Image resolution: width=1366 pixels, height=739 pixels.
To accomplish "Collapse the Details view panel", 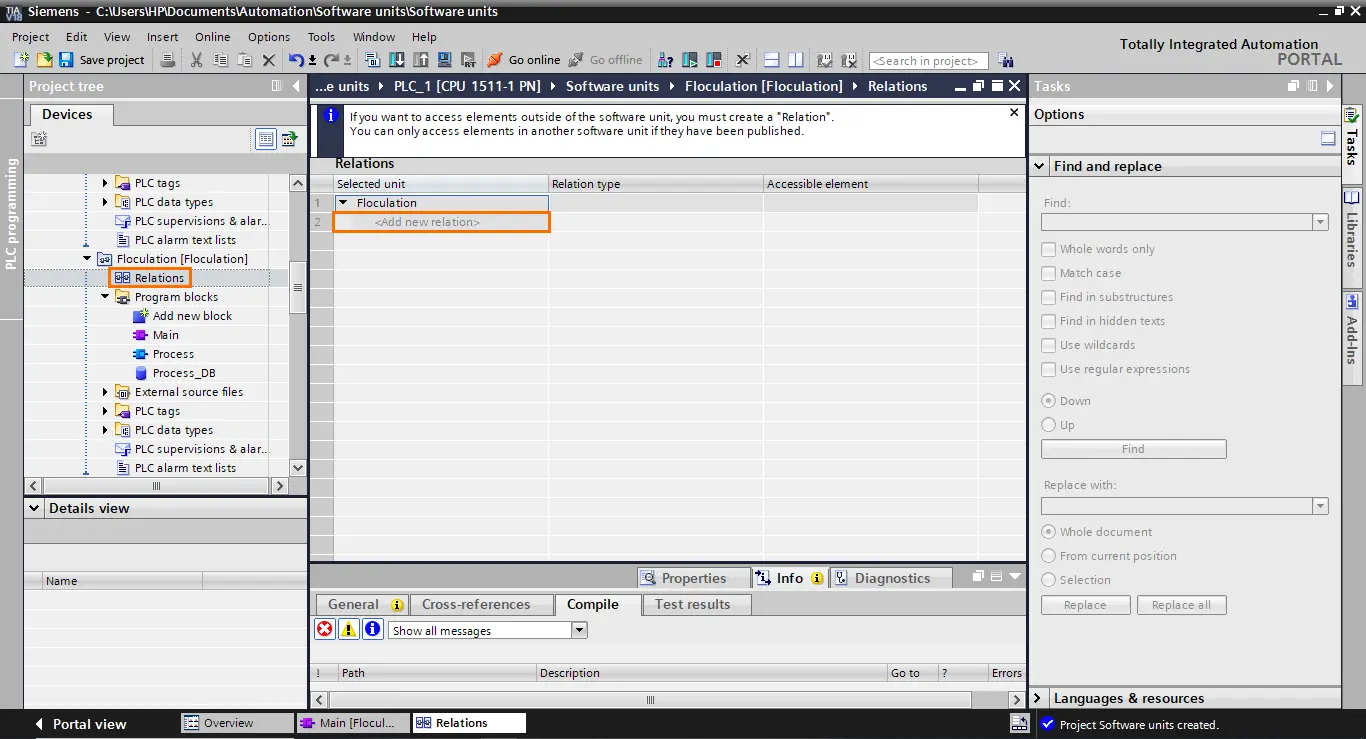I will pyautogui.click(x=34, y=508).
